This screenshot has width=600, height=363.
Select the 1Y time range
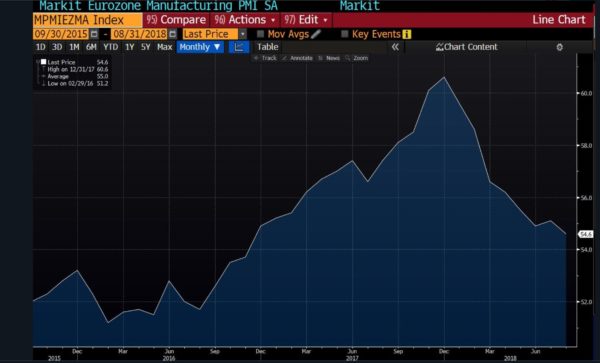[130, 47]
